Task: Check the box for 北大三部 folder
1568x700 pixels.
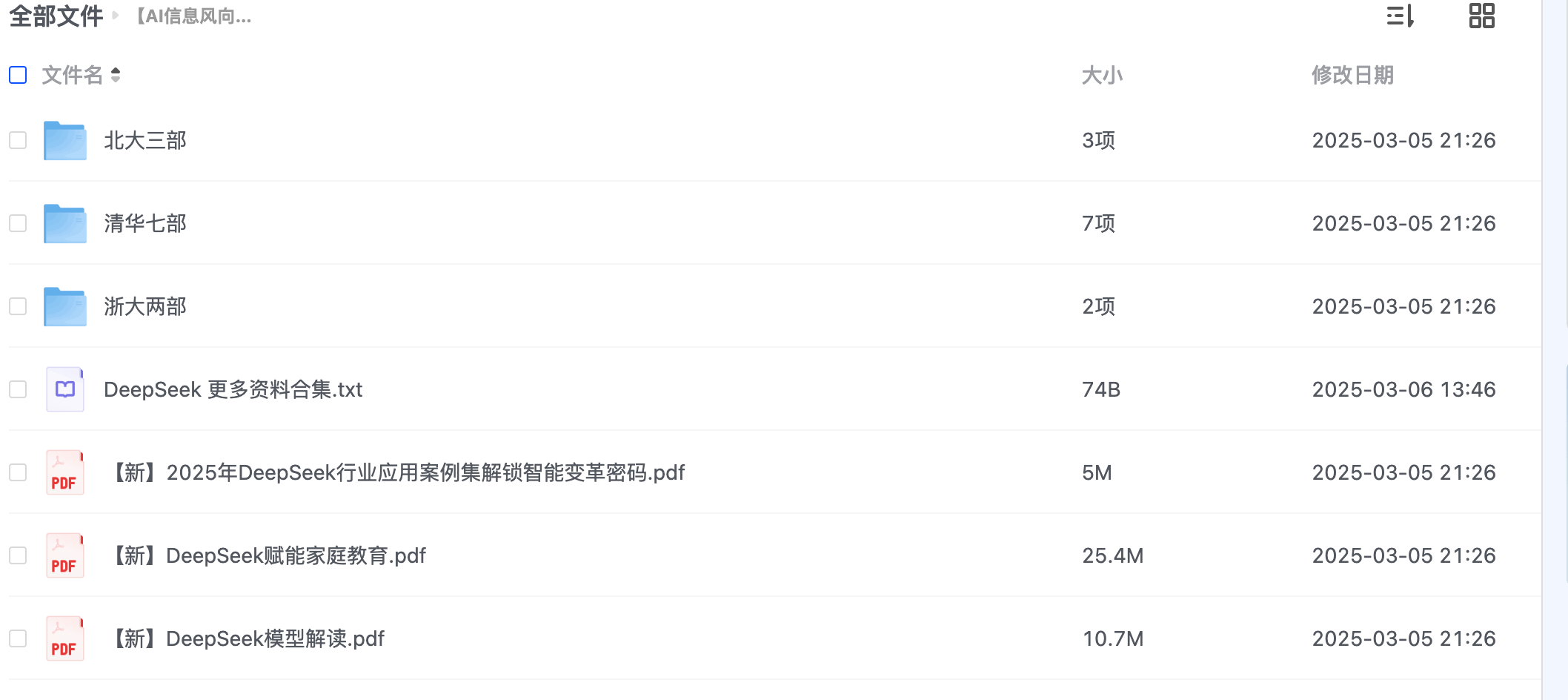Action: (18, 140)
